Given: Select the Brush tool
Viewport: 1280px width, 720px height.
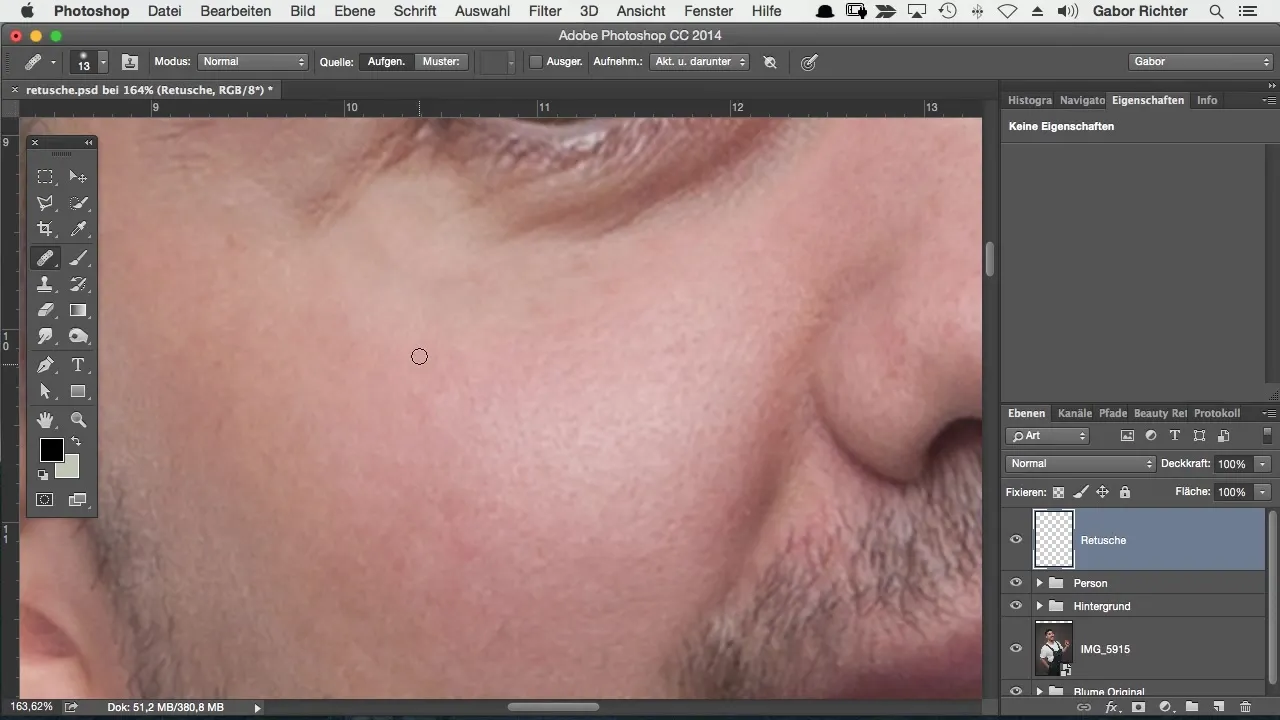Looking at the screenshot, I should coord(78,258).
